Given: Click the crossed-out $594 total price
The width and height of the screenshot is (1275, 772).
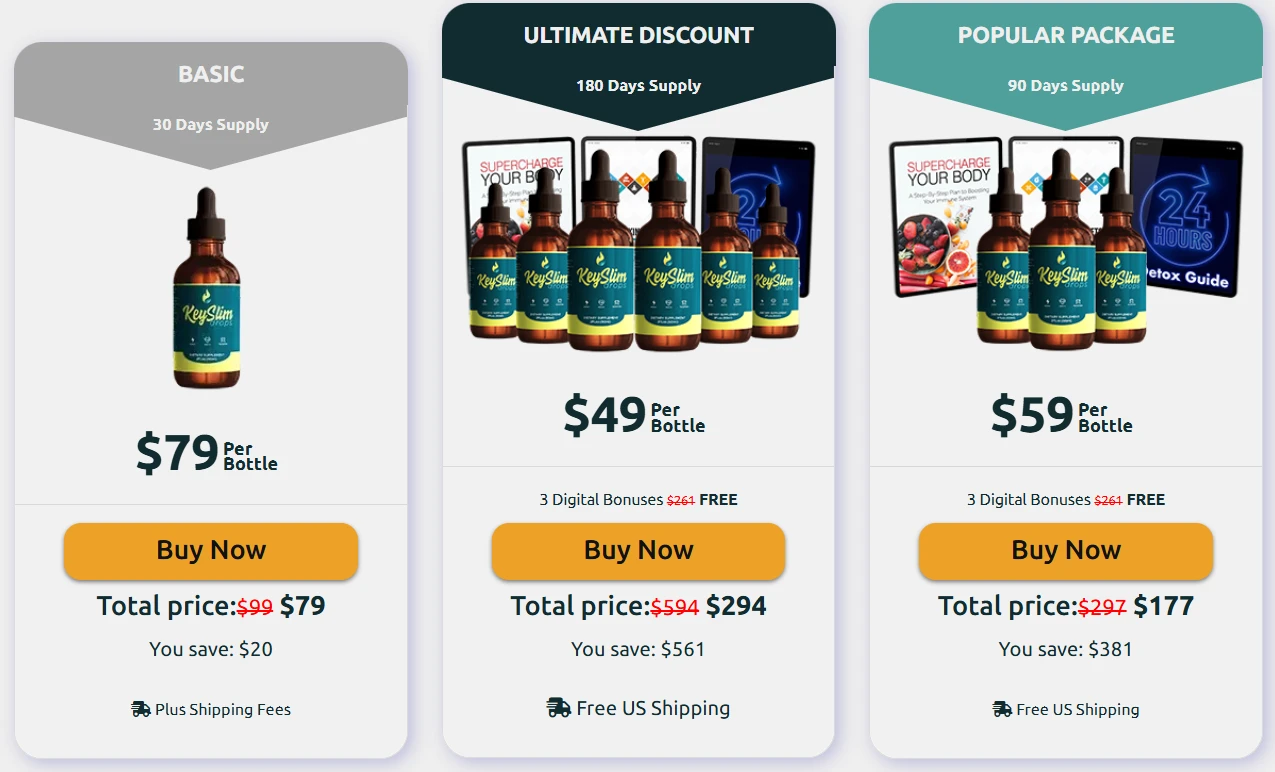Looking at the screenshot, I should (x=675, y=607).
